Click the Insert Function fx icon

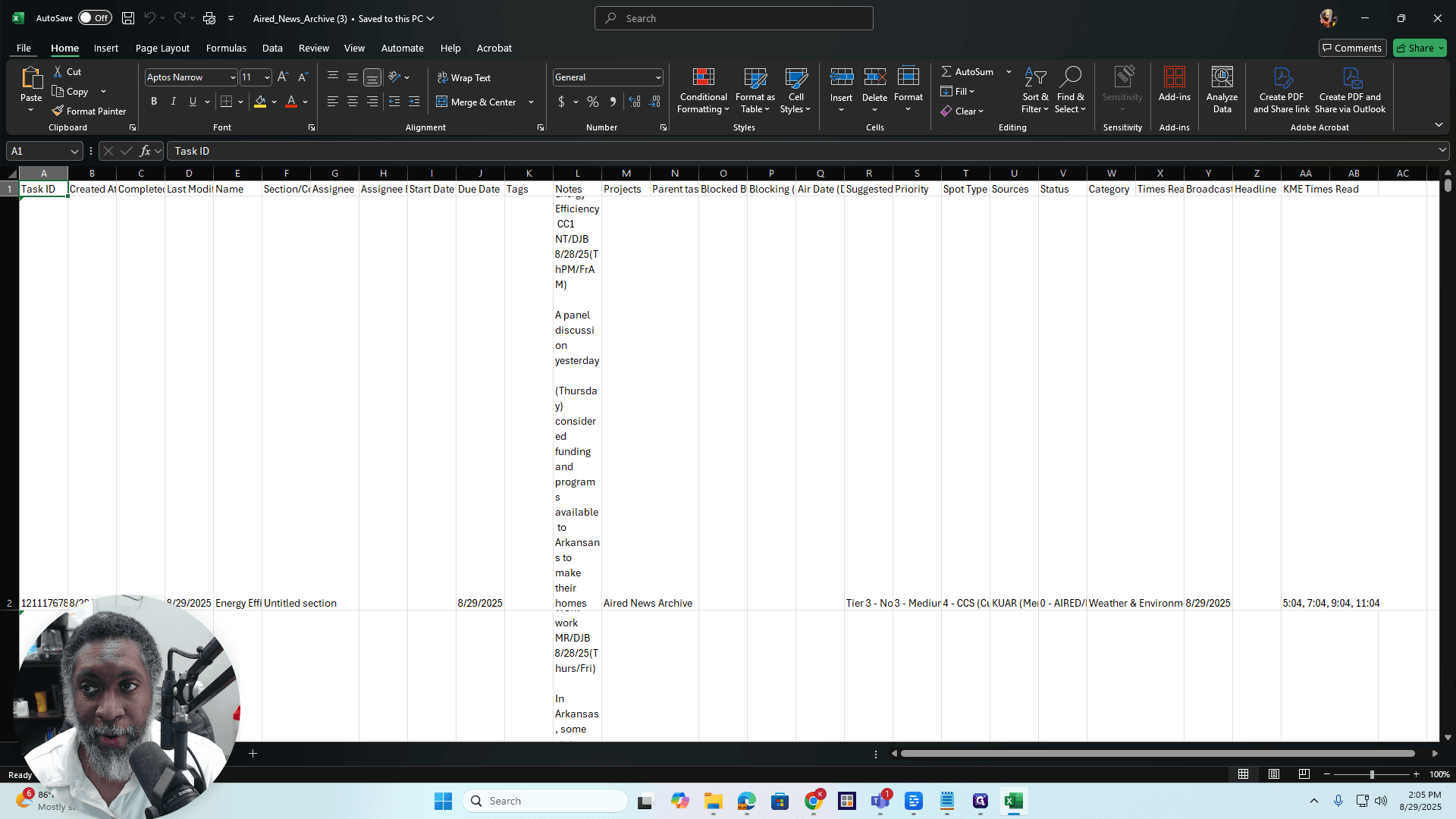pyautogui.click(x=145, y=151)
